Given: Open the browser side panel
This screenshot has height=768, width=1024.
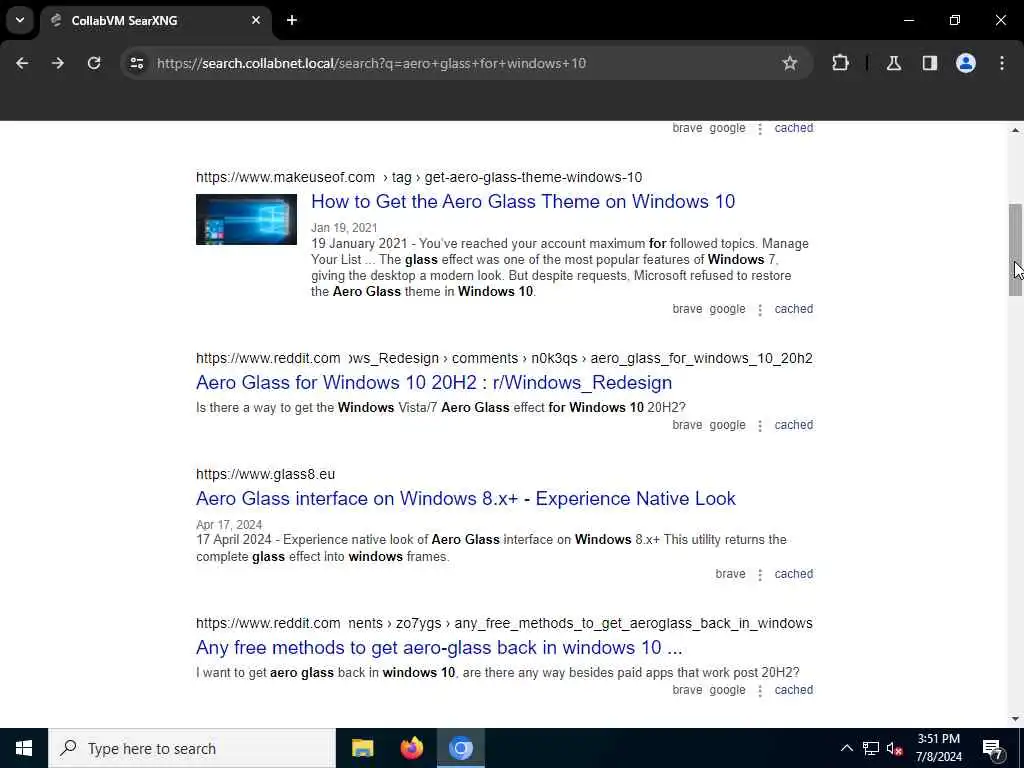Looking at the screenshot, I should [x=930, y=63].
